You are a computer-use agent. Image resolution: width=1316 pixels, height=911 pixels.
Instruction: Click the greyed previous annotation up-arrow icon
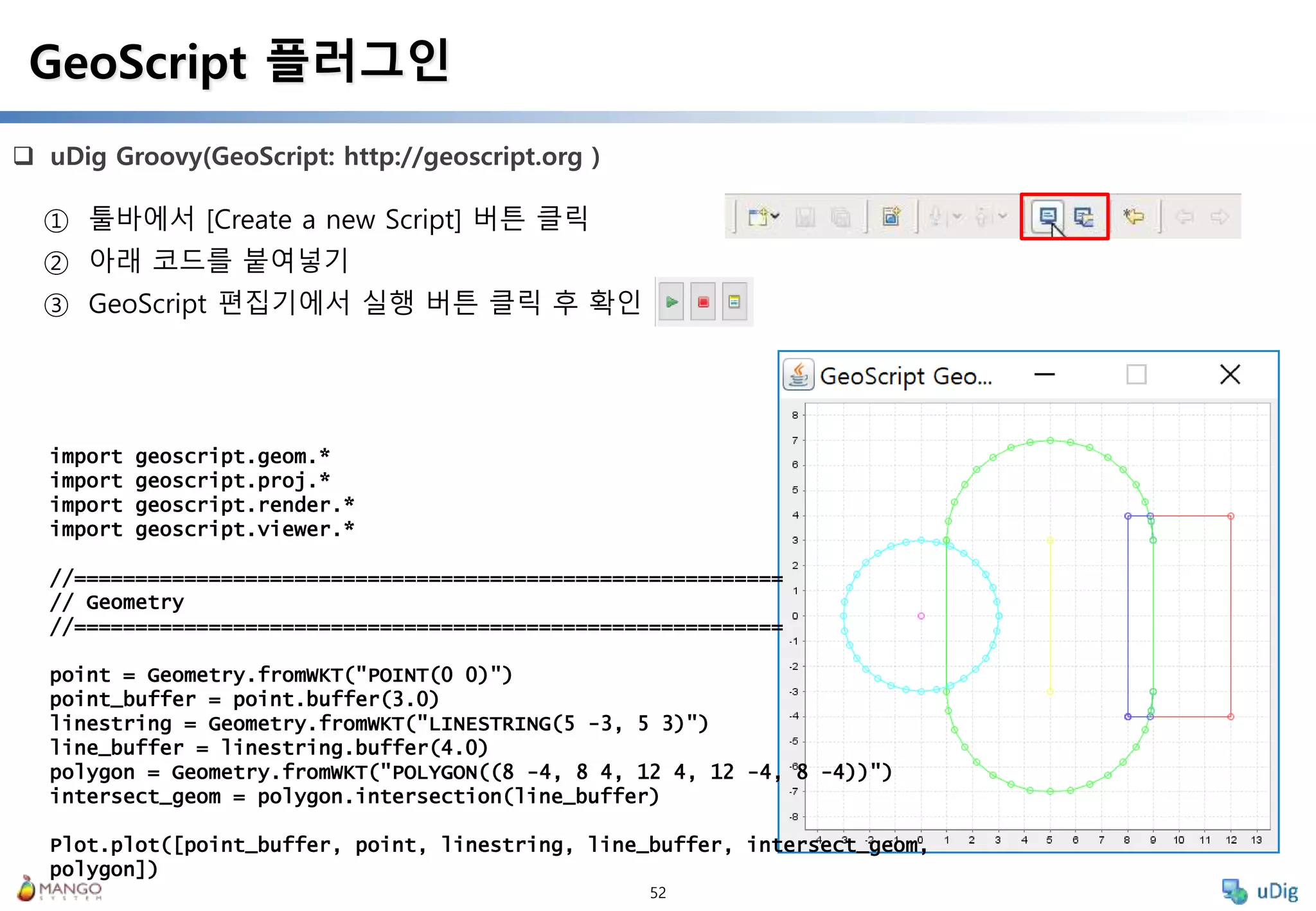pyautogui.click(x=981, y=217)
